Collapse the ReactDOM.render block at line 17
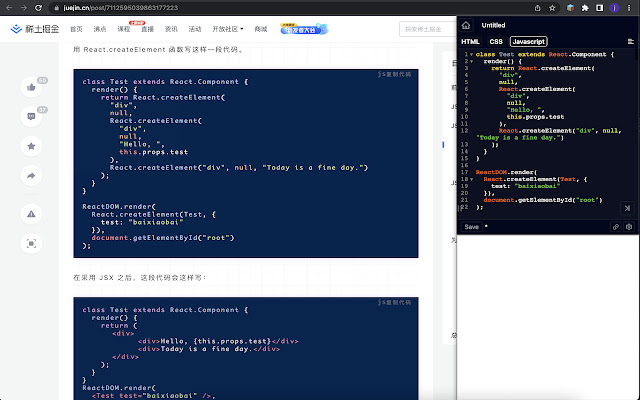This screenshot has width=640, height=400. coord(471,172)
